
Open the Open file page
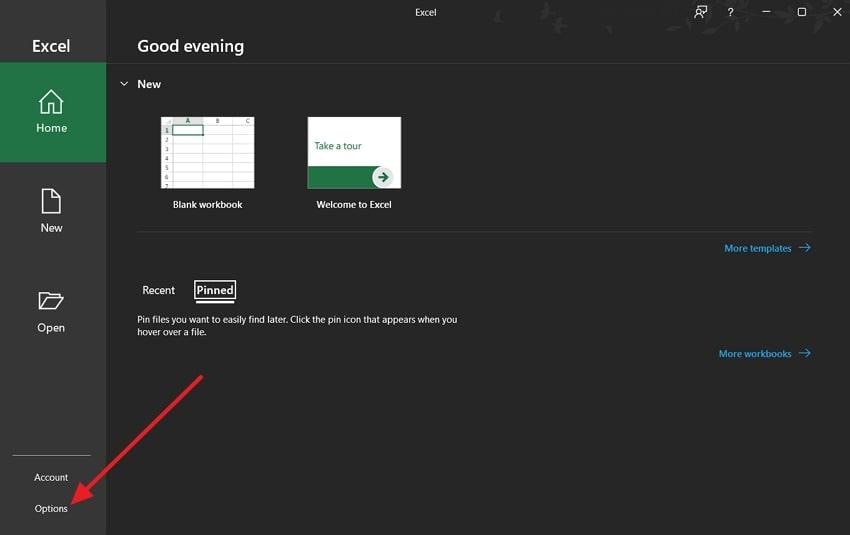pos(51,312)
